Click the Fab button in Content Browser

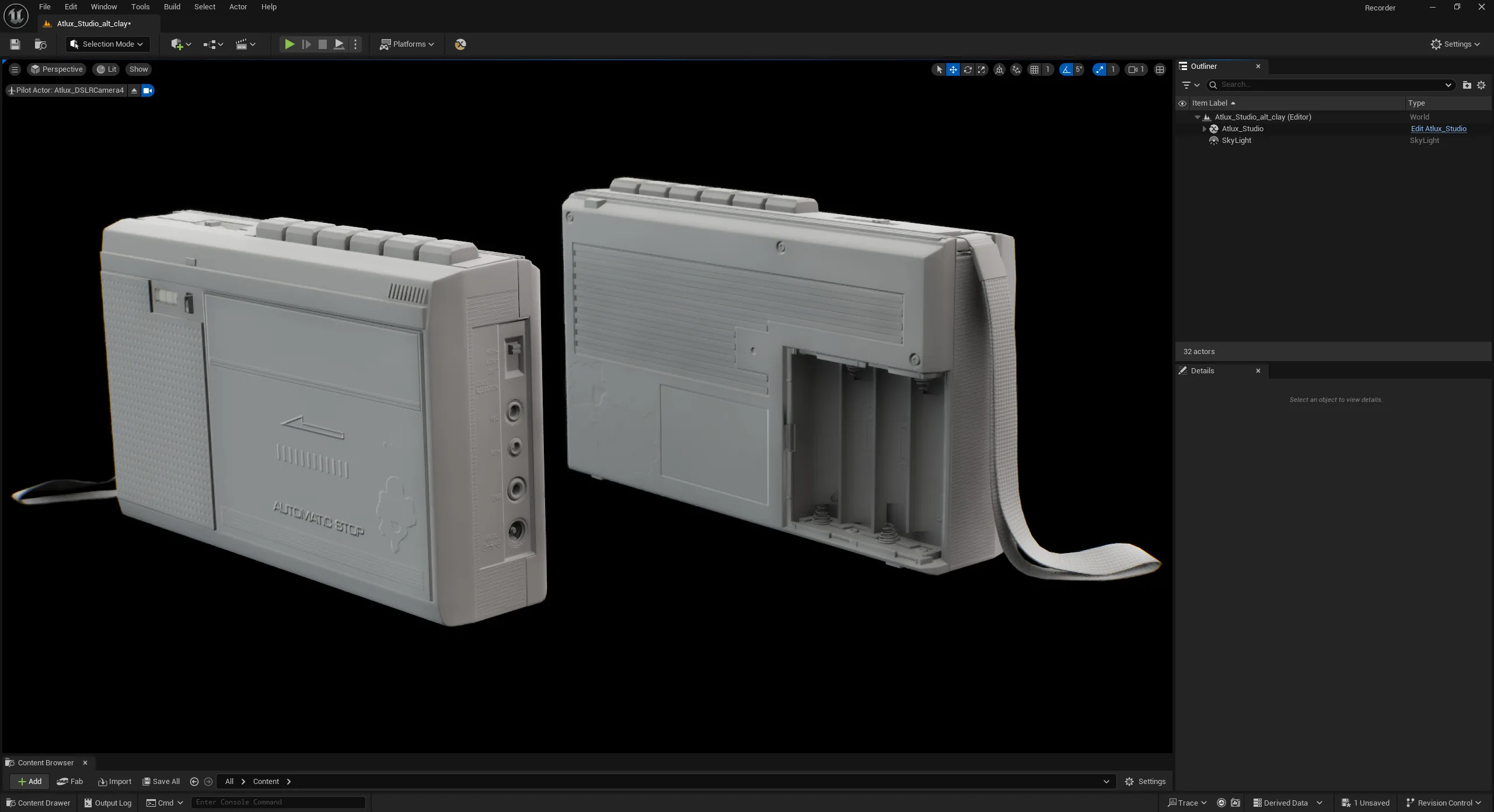pos(70,782)
